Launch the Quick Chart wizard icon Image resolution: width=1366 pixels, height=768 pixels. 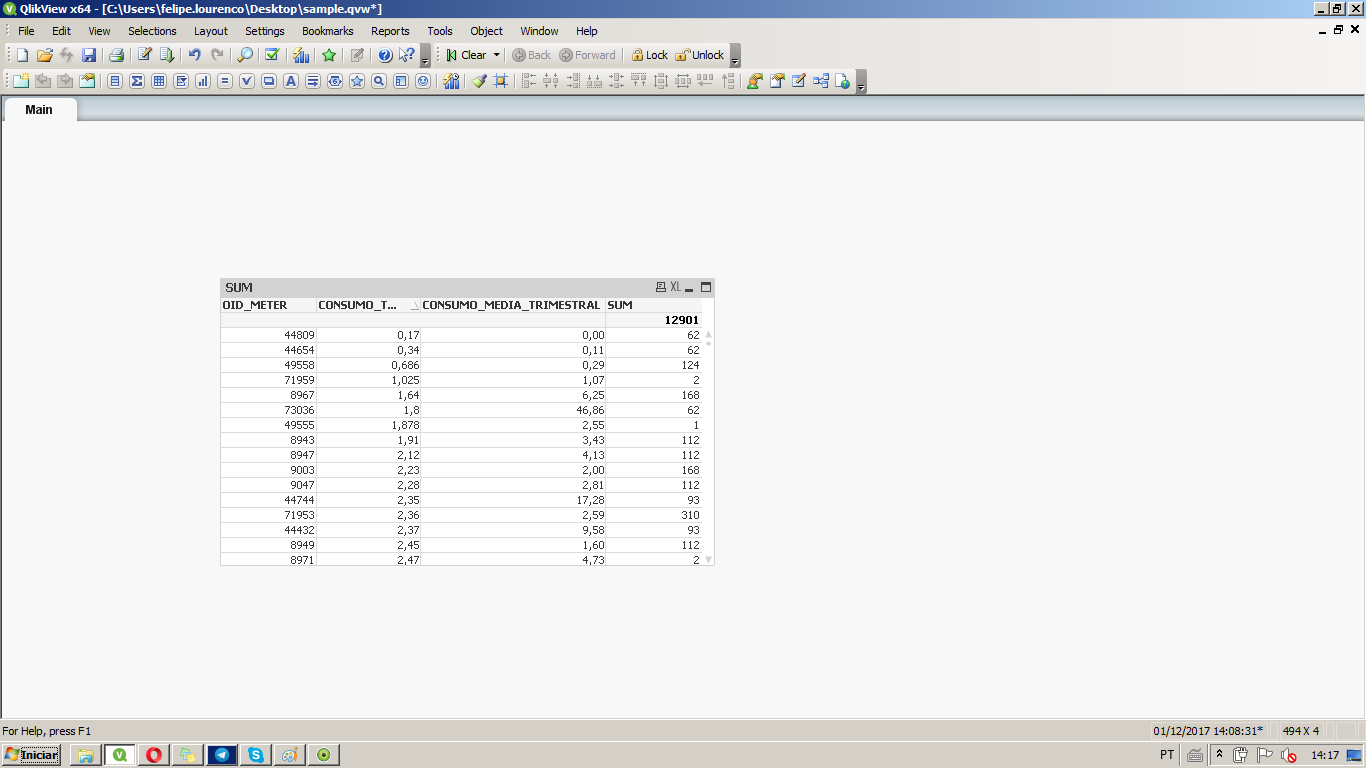[301, 55]
